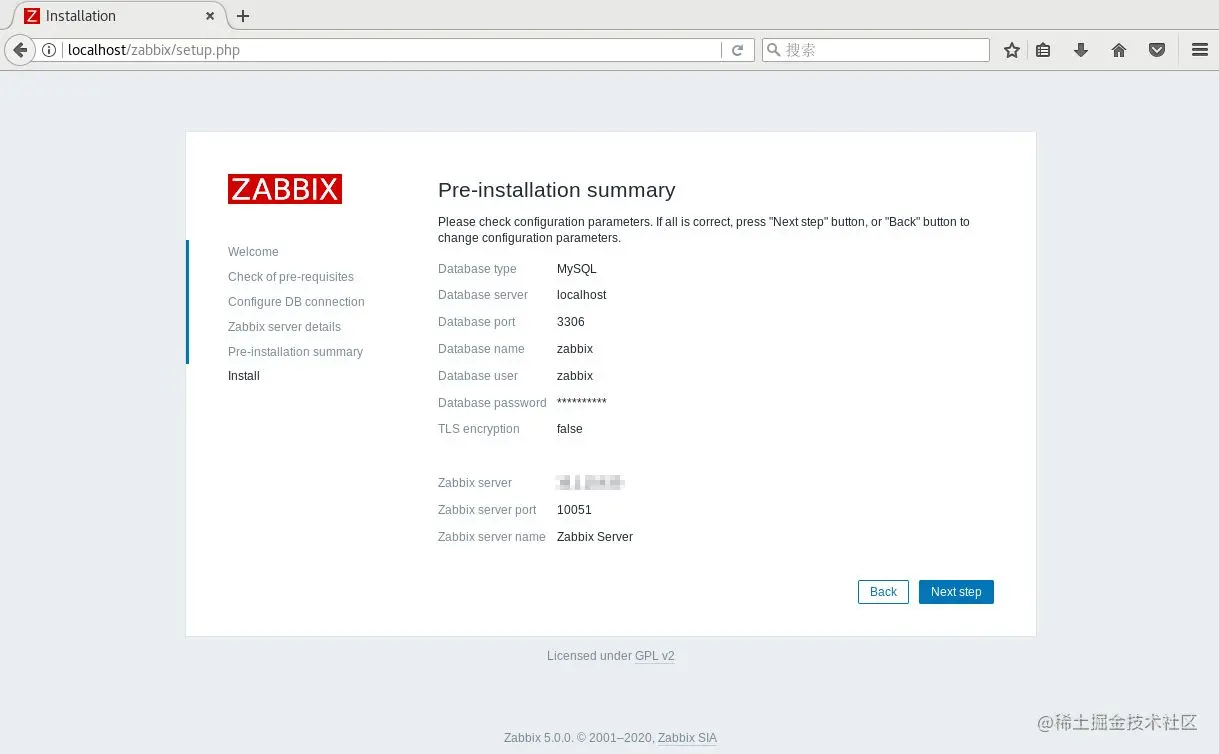Click the 10051 server port value

[x=574, y=510]
